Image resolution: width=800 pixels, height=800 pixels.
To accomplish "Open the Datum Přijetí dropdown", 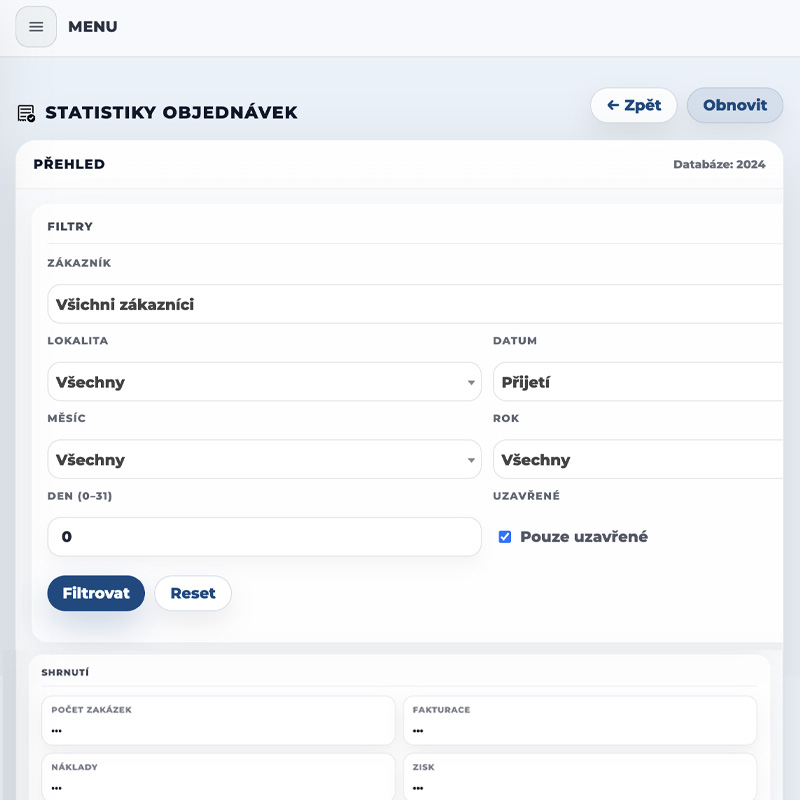I will (640, 382).
